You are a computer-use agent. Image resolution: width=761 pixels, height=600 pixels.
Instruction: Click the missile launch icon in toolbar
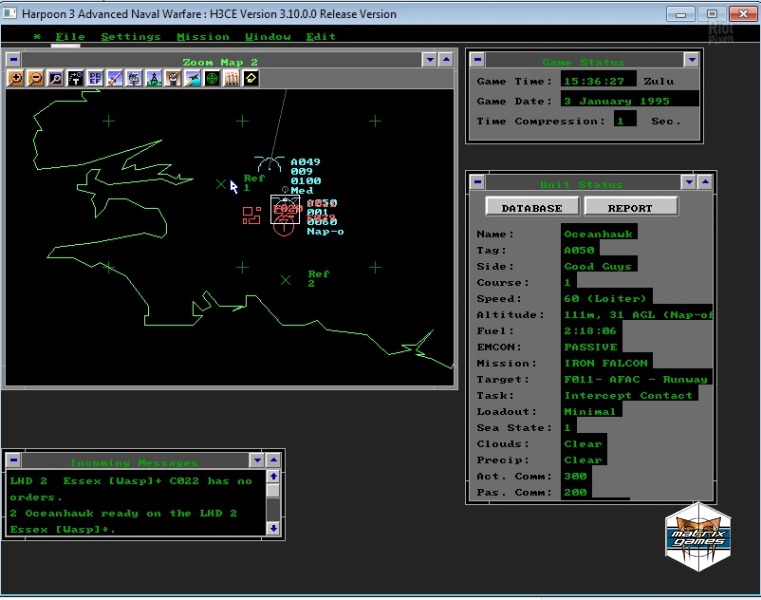[114, 78]
